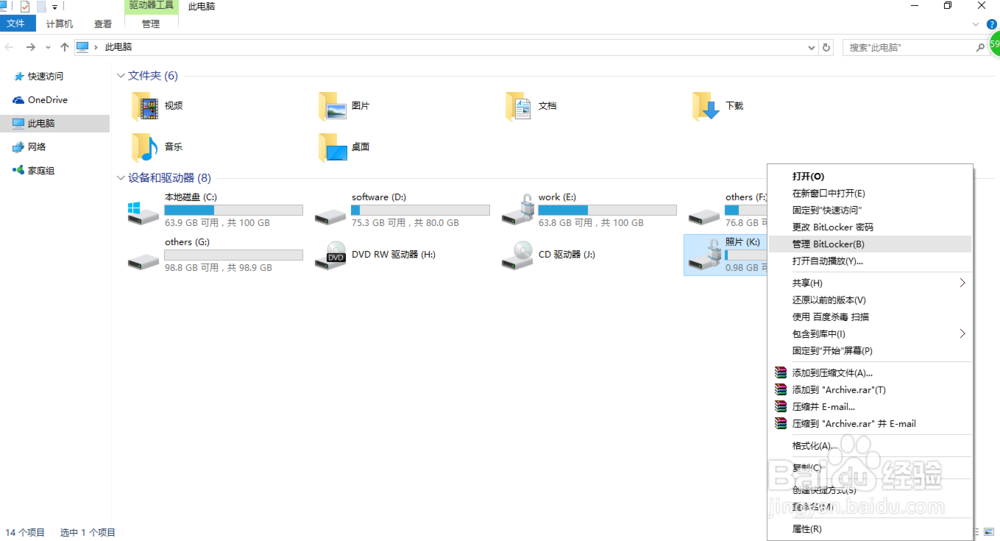This screenshot has height=541, width=1000.
Task: Click the search magnifier icon
Action: tap(980, 47)
